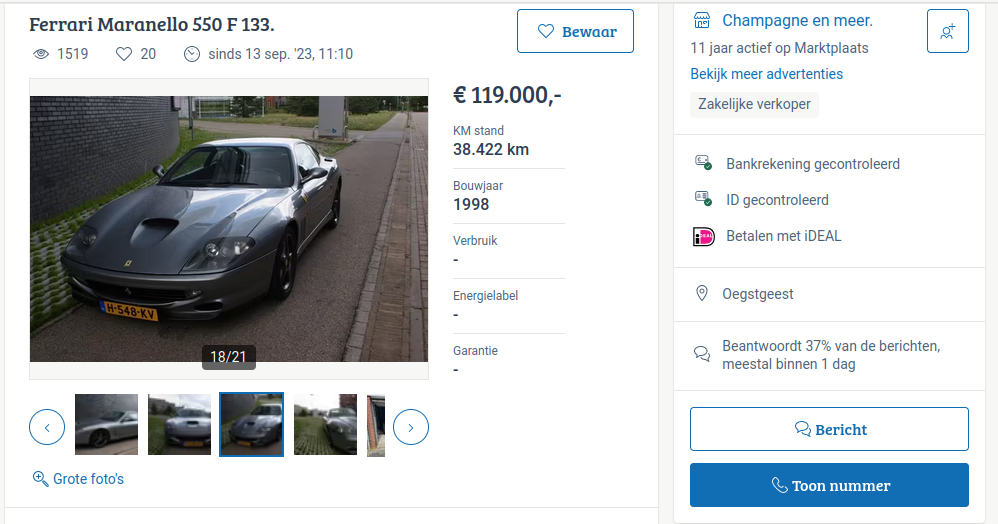
Task: Show the next photo thumbnails
Action: [411, 427]
